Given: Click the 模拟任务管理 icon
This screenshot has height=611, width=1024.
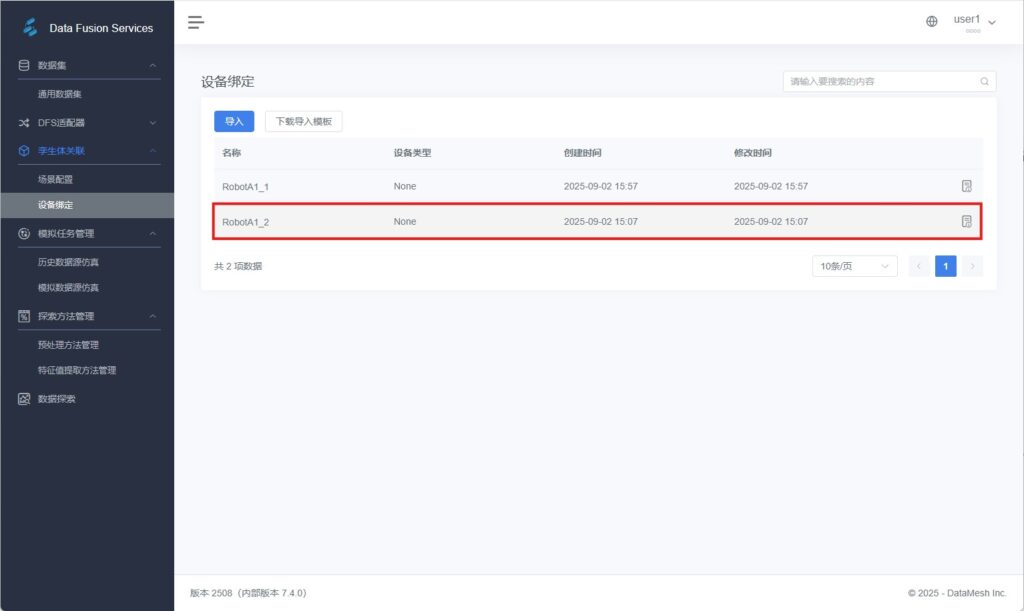Looking at the screenshot, I should (24, 234).
